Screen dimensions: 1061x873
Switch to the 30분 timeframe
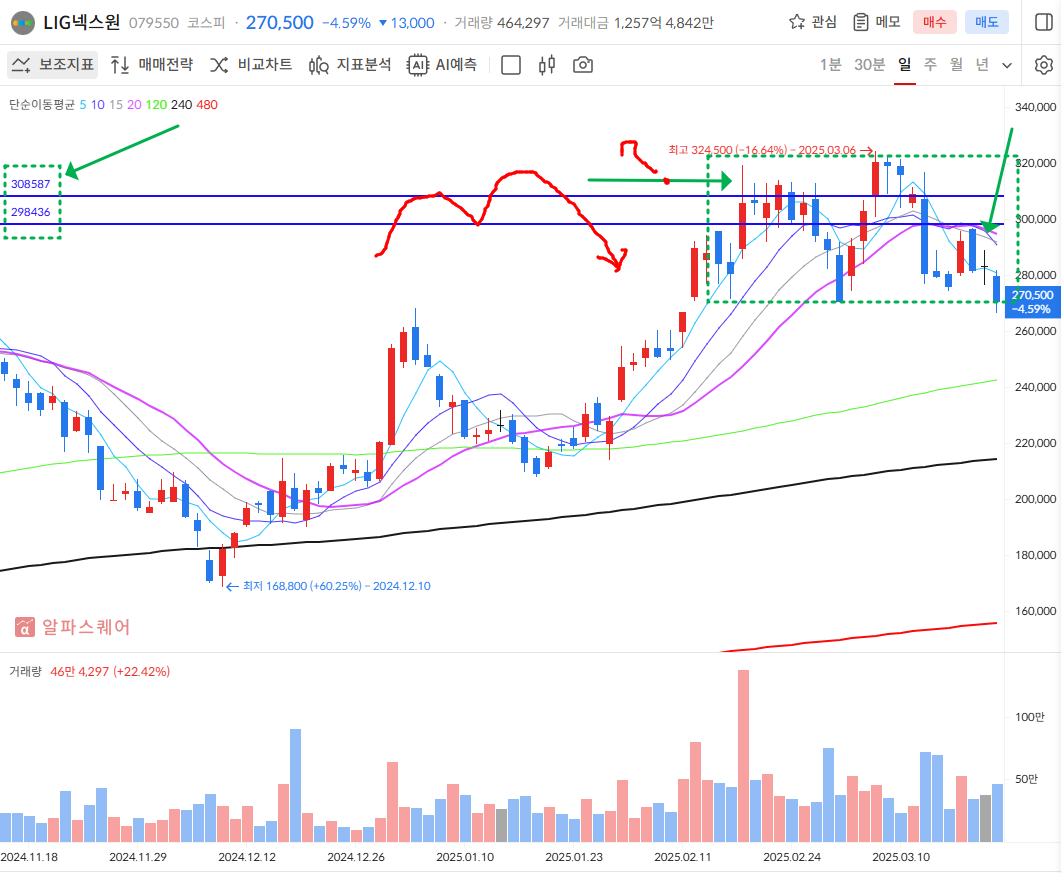coord(870,65)
